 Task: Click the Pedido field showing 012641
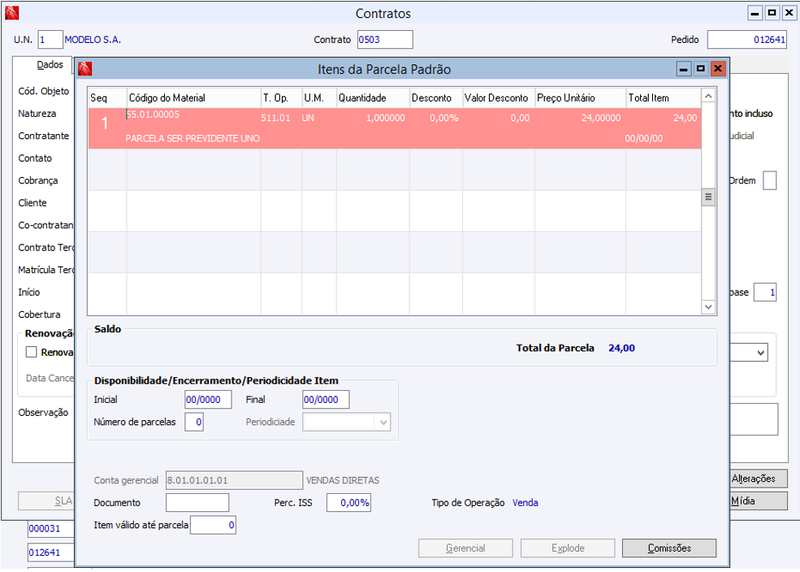click(747, 39)
